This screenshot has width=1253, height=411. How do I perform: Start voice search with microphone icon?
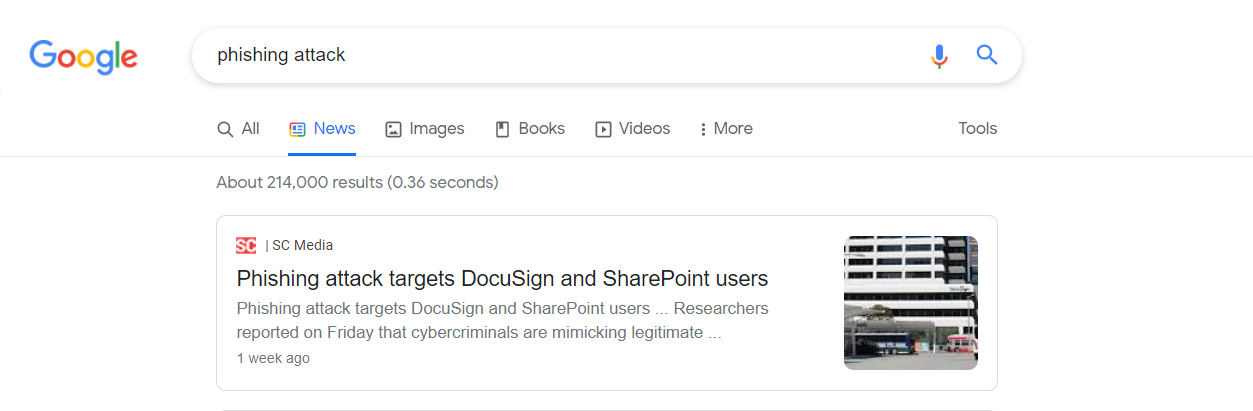[938, 56]
